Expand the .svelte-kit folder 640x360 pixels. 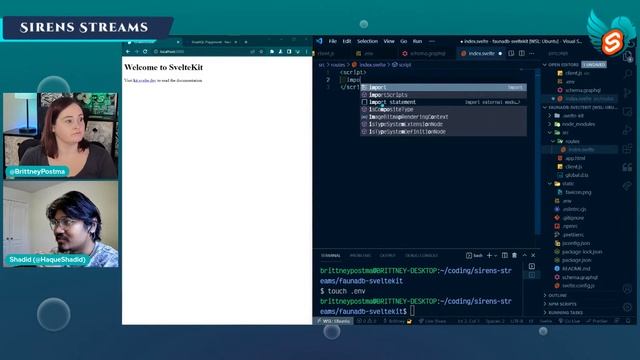coord(550,116)
